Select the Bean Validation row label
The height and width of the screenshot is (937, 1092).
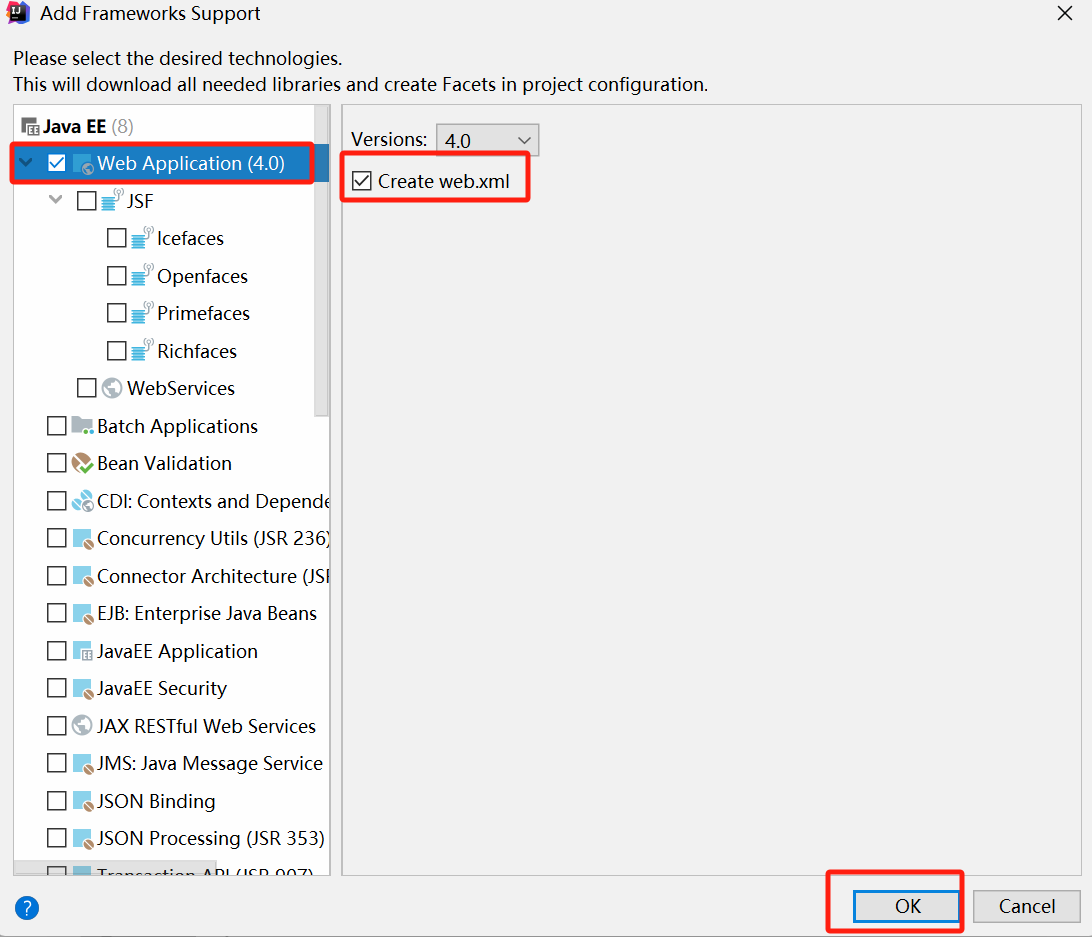pyautogui.click(x=164, y=463)
